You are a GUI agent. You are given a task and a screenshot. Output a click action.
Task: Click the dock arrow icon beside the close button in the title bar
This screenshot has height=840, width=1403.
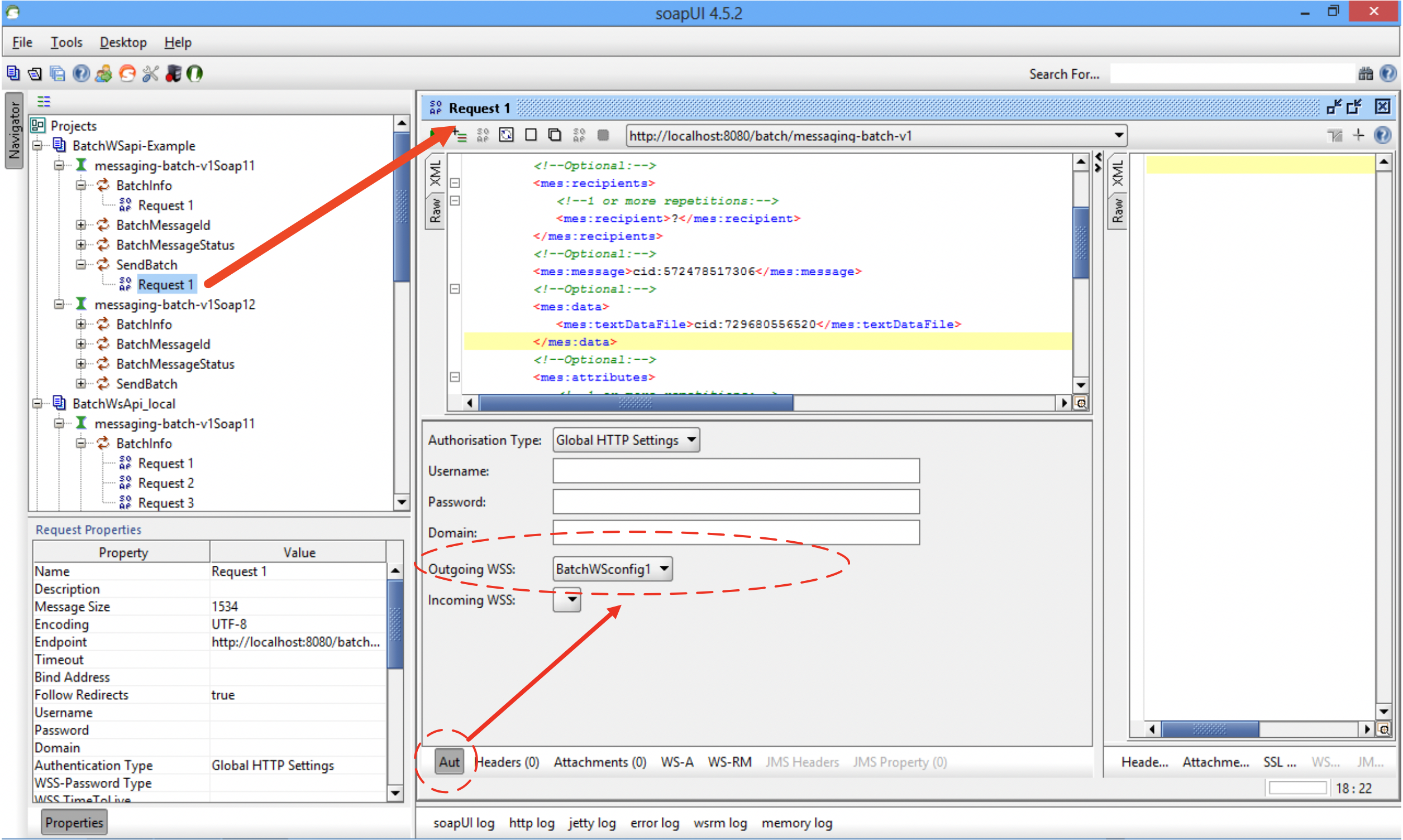click(1355, 107)
